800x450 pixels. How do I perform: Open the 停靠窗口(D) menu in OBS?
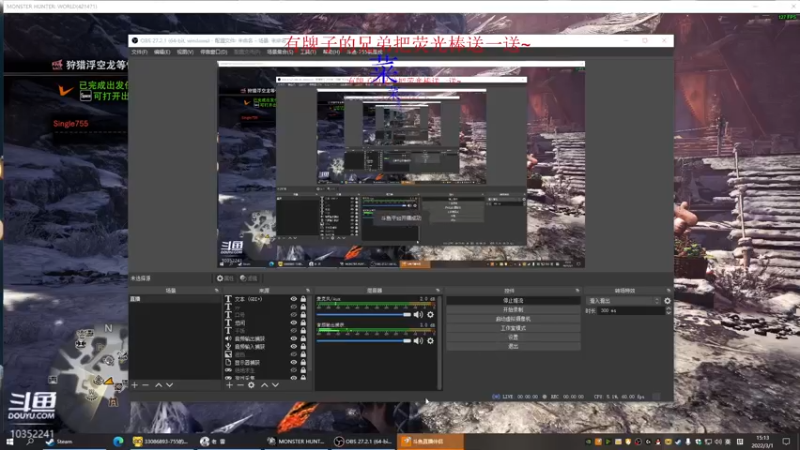214,52
